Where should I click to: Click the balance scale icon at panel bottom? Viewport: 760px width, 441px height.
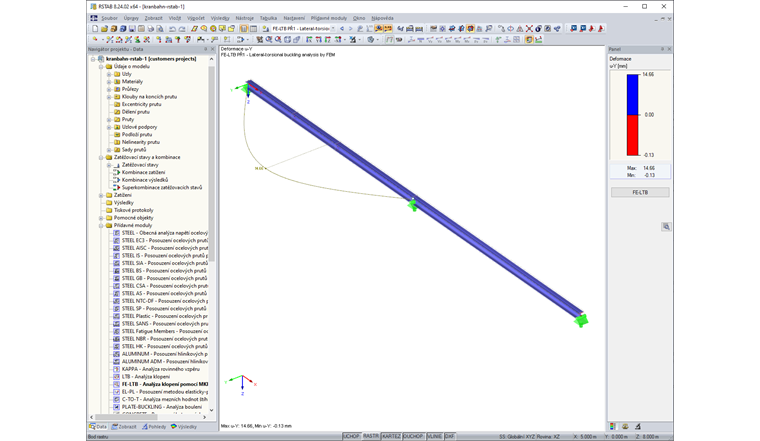pos(625,426)
